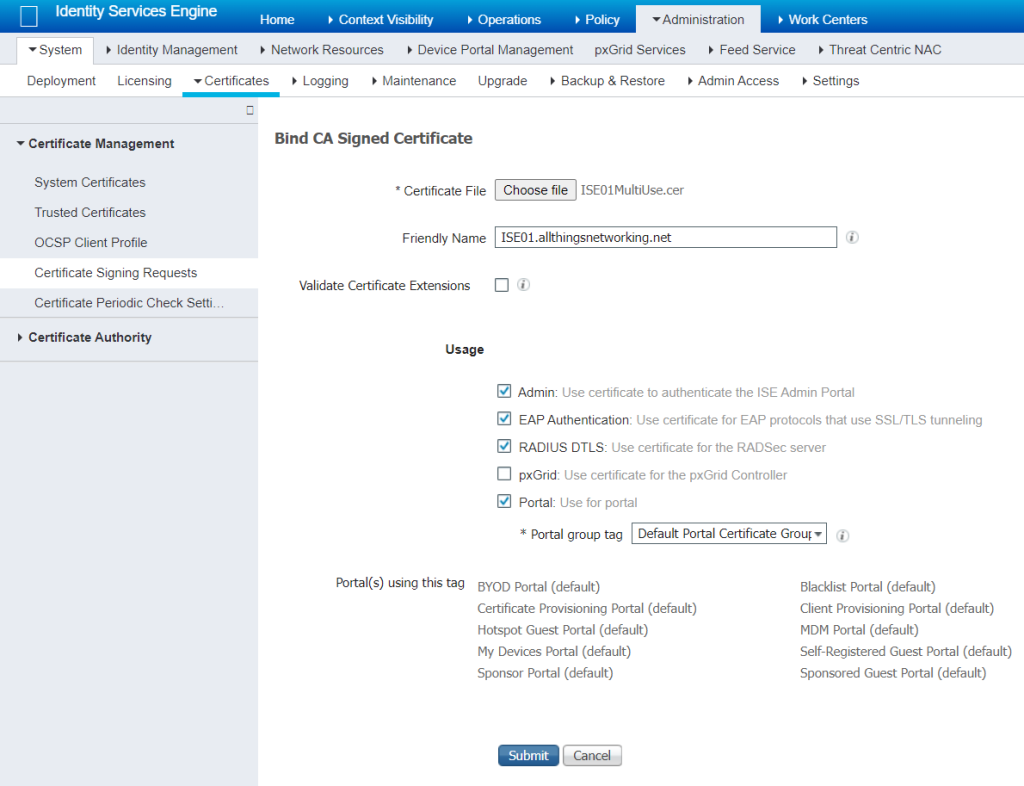Open Trusted Certificates in sidebar
Image resolution: width=1024 pixels, height=786 pixels.
click(90, 212)
